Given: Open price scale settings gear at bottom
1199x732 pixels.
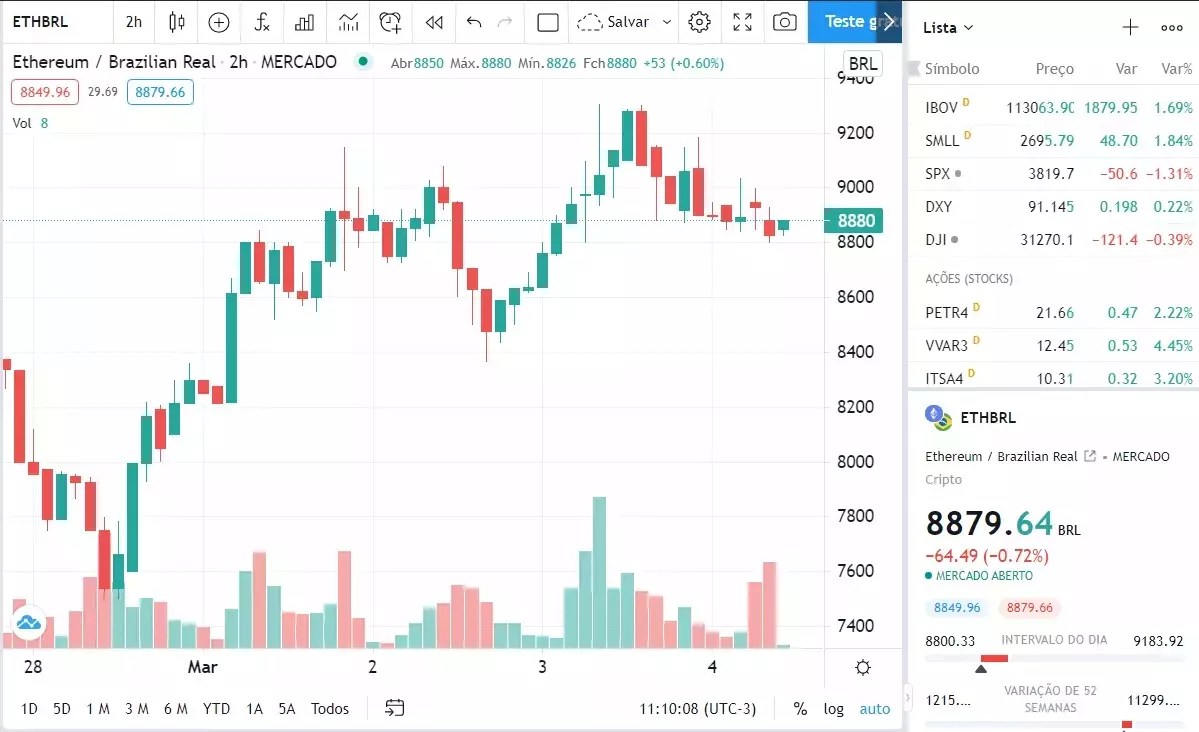Looking at the screenshot, I should (863, 668).
